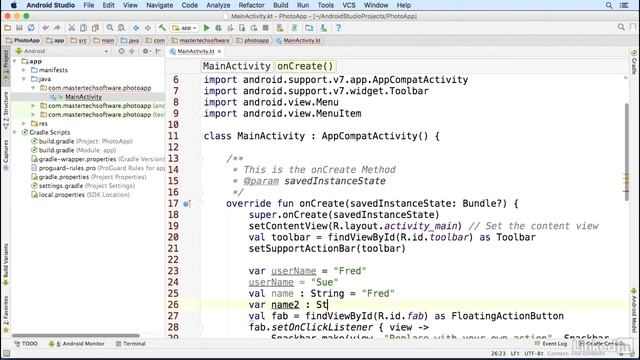Toggle the Gradle side panel
The image size is (640, 360).
coord(634,62)
